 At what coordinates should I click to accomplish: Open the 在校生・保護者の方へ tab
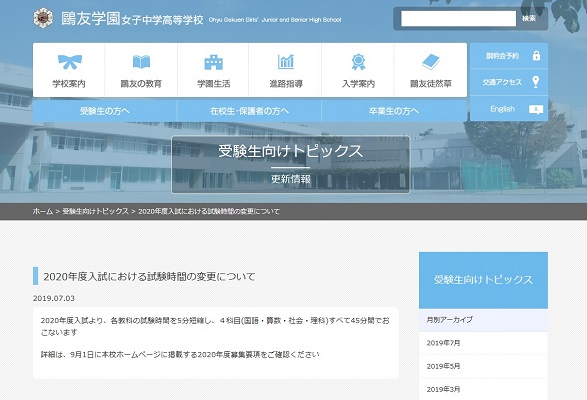pos(249,111)
